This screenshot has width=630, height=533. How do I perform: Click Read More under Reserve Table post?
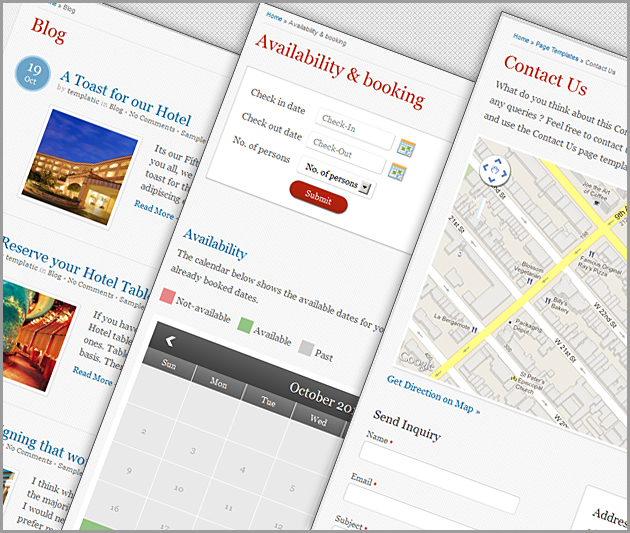(93, 376)
